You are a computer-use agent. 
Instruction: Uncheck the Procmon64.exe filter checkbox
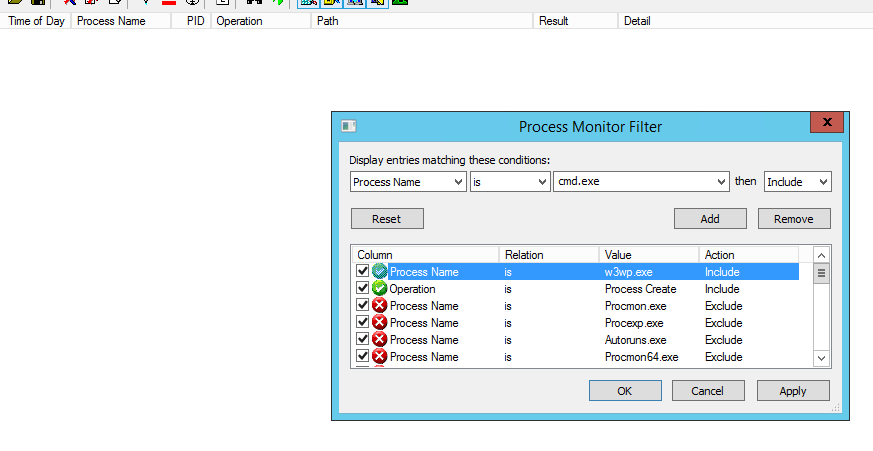pos(362,357)
